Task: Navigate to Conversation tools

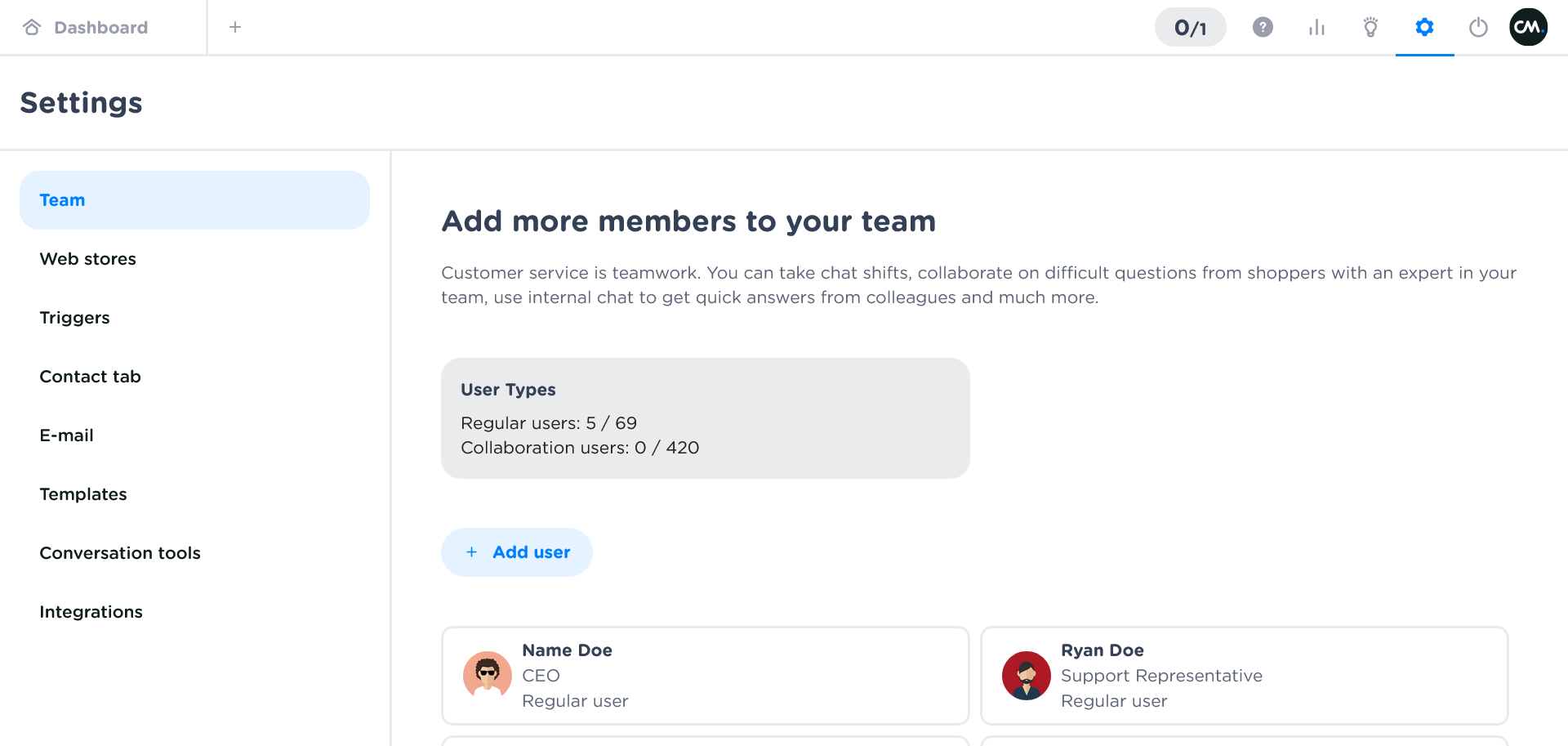Action: [120, 553]
